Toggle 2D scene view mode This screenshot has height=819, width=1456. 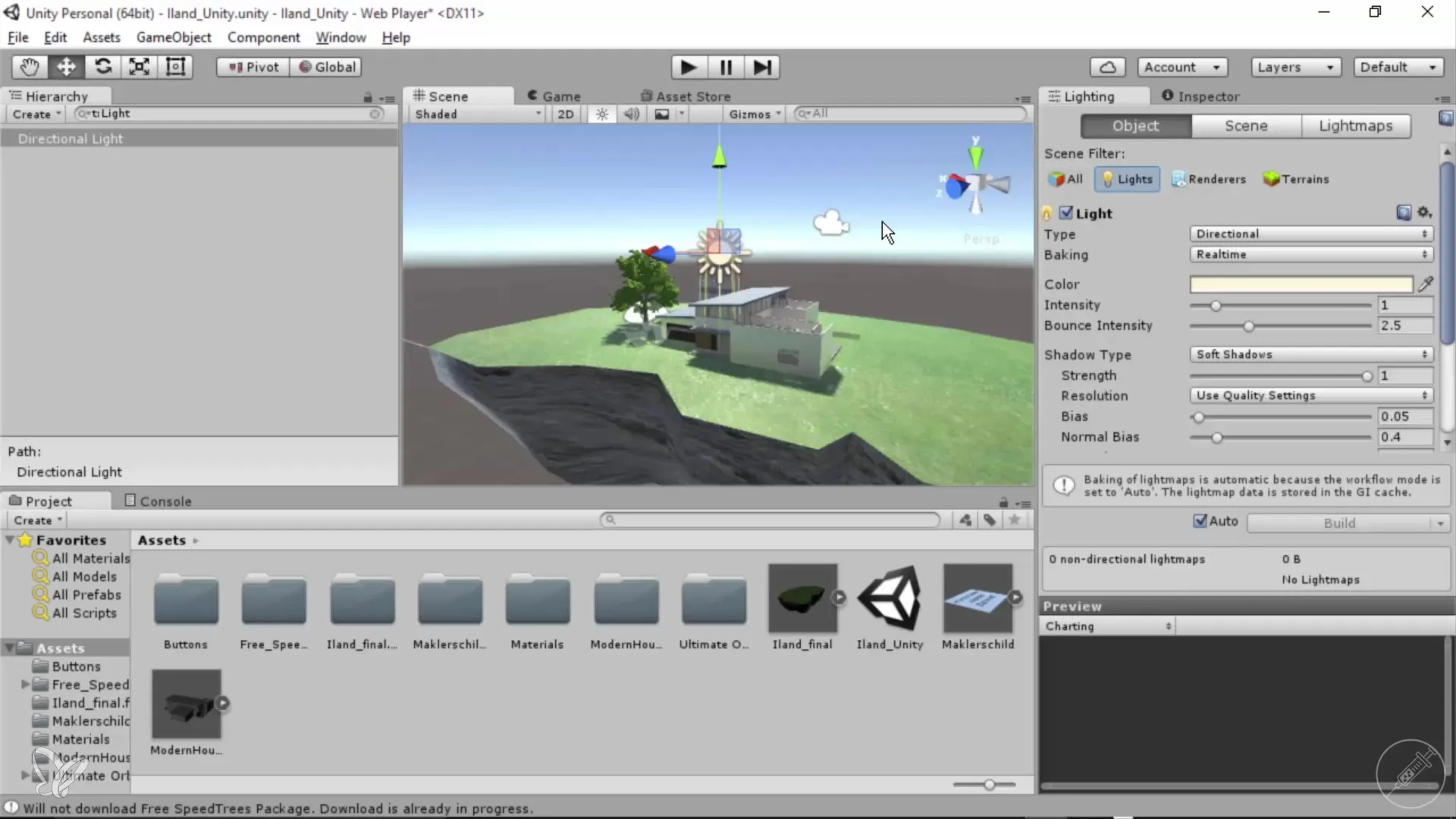566,114
